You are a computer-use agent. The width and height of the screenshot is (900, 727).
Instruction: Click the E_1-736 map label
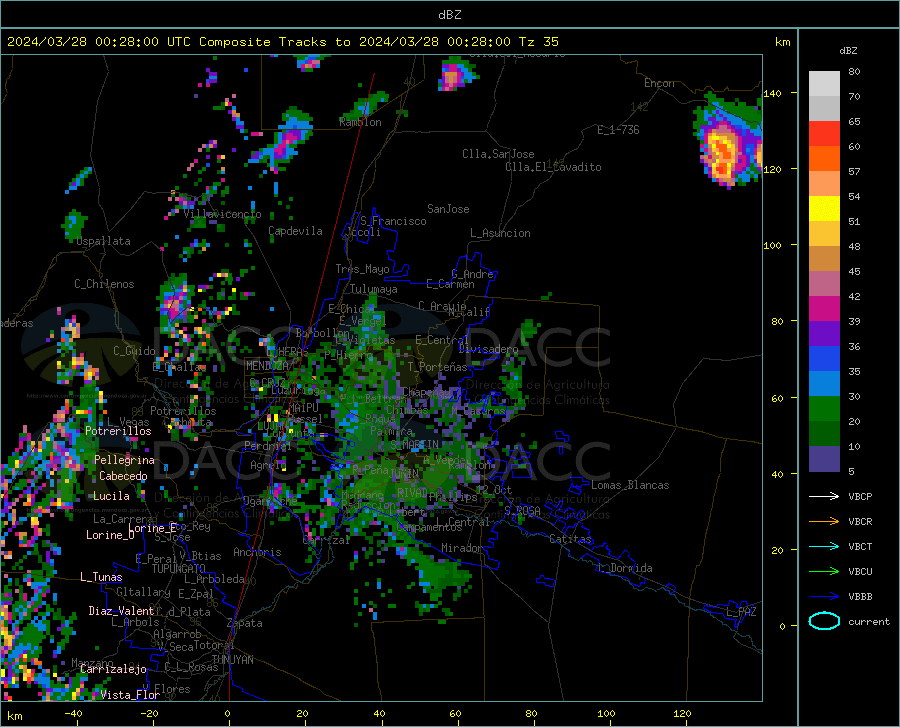pyautogui.click(x=618, y=130)
